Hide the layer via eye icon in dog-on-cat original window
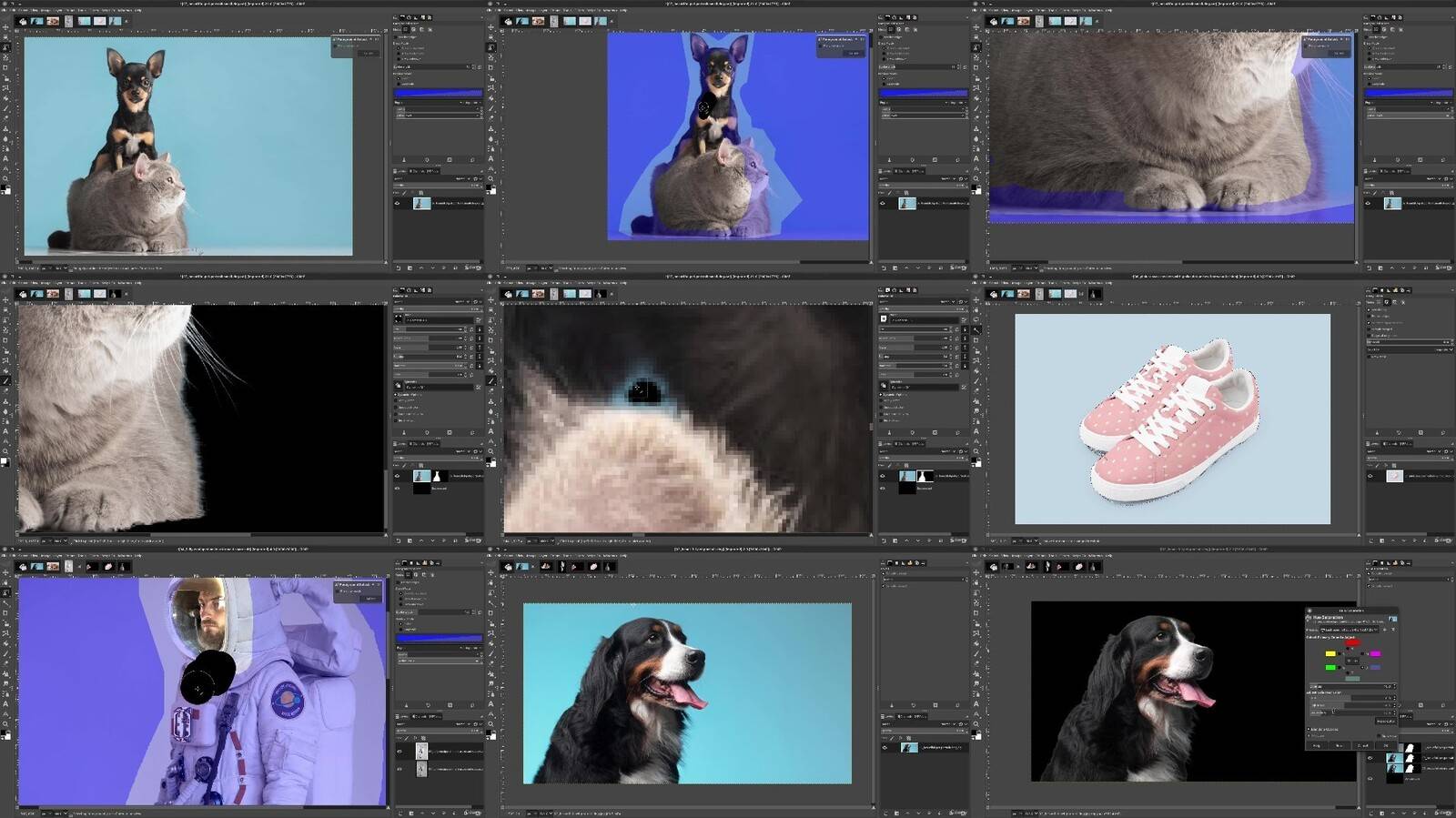The image size is (1456, 818). tap(397, 203)
